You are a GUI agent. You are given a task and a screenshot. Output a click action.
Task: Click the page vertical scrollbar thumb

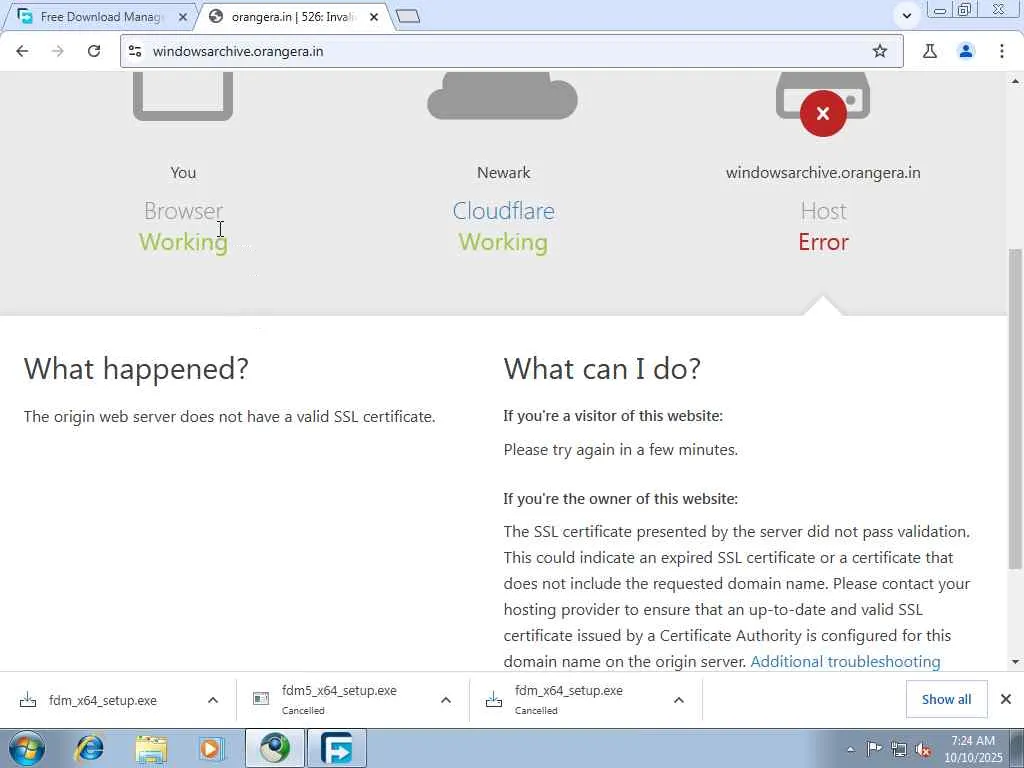[1015, 409]
